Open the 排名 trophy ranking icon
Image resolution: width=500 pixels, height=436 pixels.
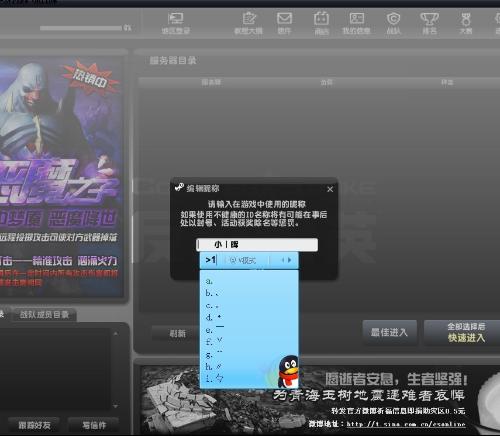[x=429, y=19]
